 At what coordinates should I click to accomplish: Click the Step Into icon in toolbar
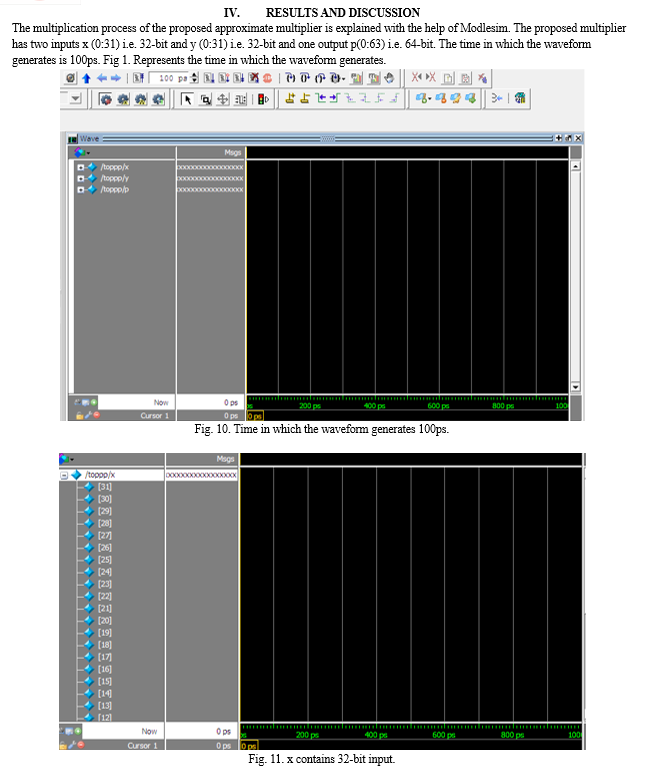click(x=291, y=78)
